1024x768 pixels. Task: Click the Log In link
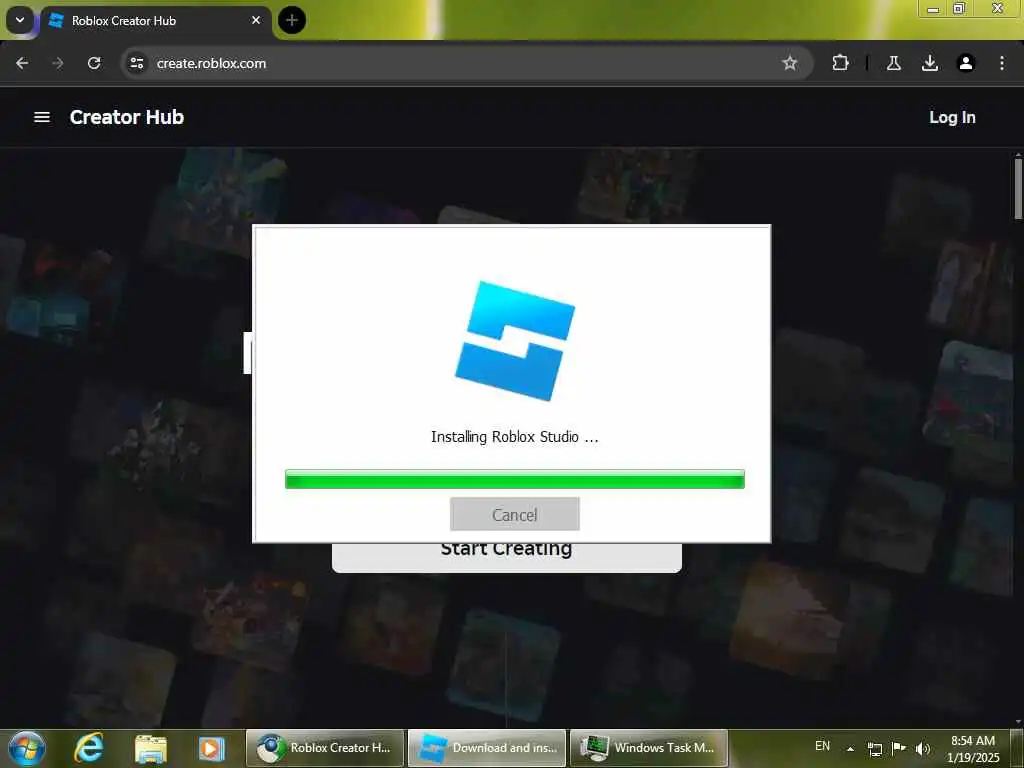952,118
